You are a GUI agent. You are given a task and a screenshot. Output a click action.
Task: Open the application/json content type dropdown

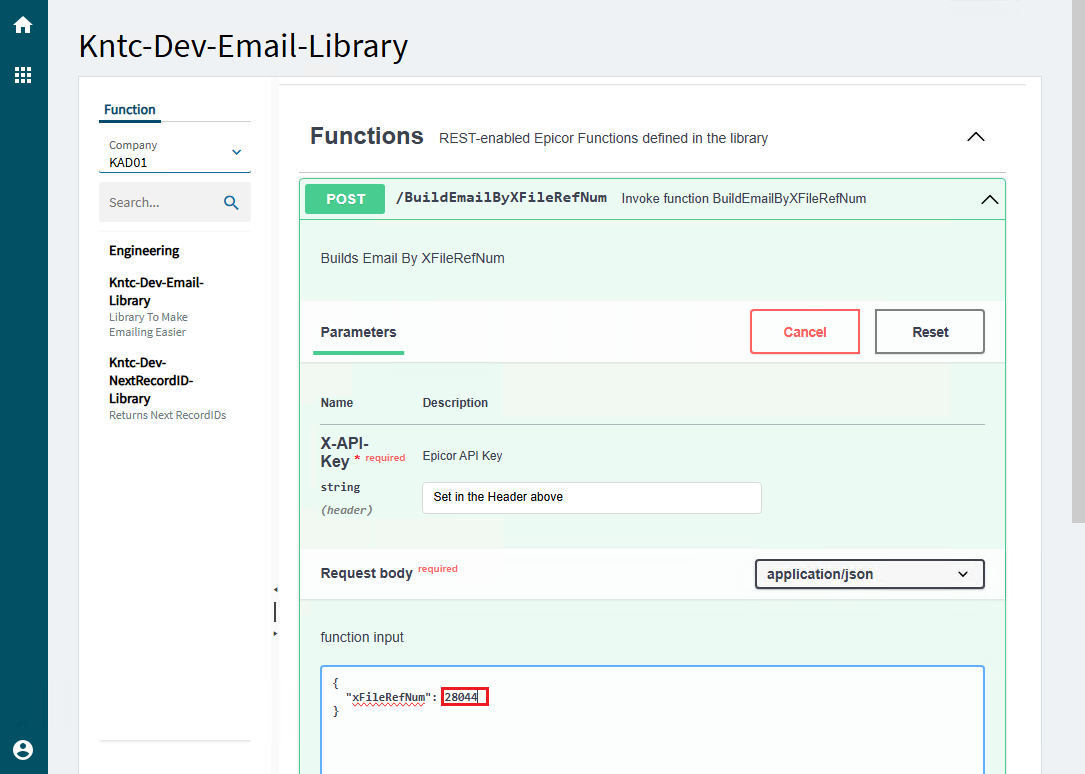[x=868, y=574]
